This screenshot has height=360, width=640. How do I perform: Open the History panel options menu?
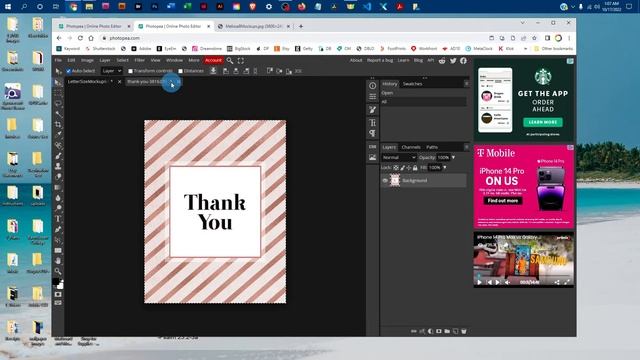pos(466,84)
